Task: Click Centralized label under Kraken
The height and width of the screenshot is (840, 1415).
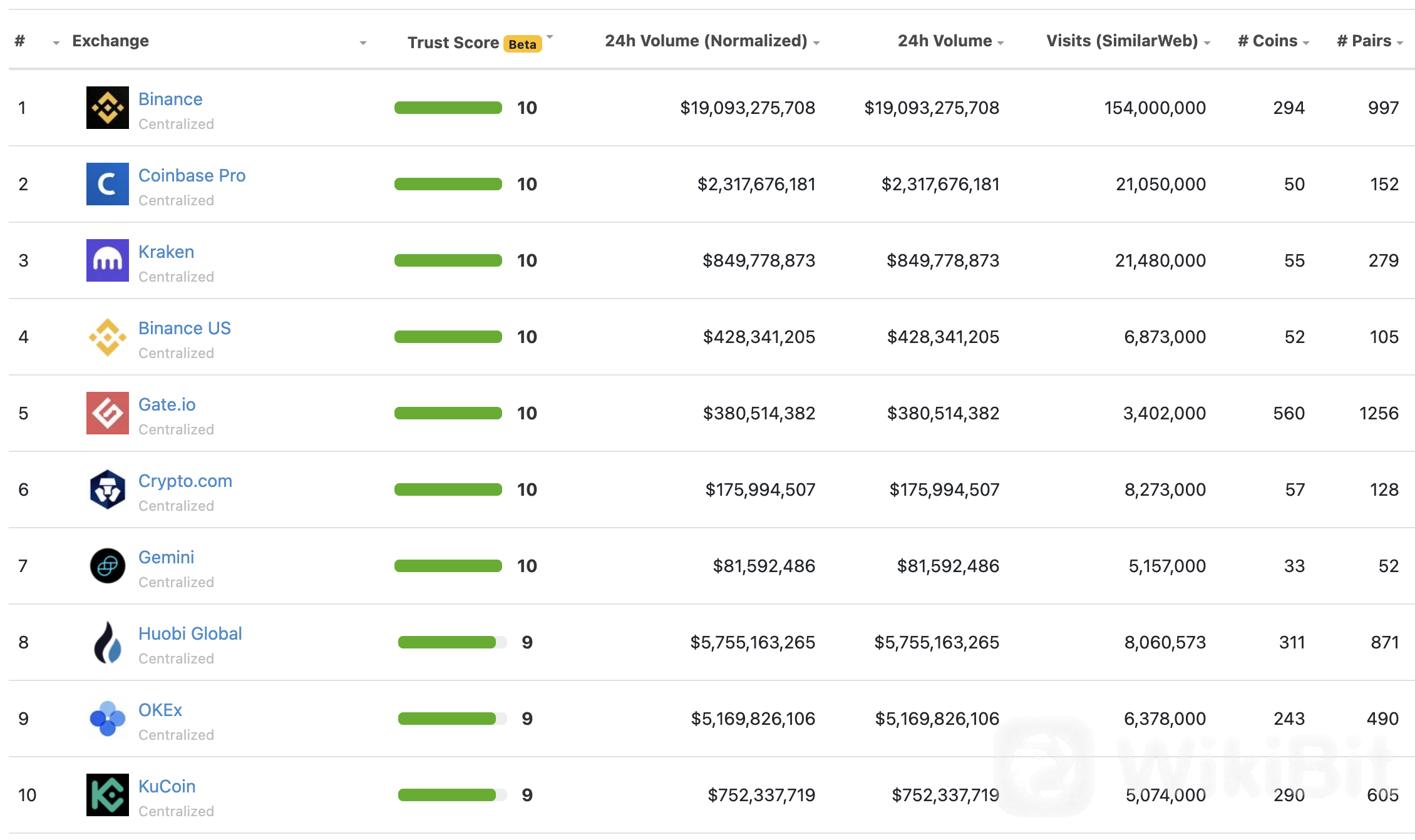Action: [176, 277]
